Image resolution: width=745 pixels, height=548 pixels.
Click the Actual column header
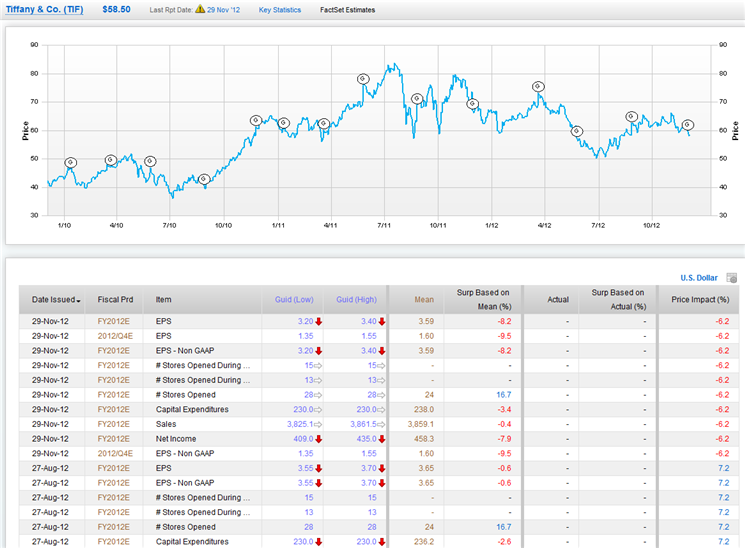click(x=558, y=300)
